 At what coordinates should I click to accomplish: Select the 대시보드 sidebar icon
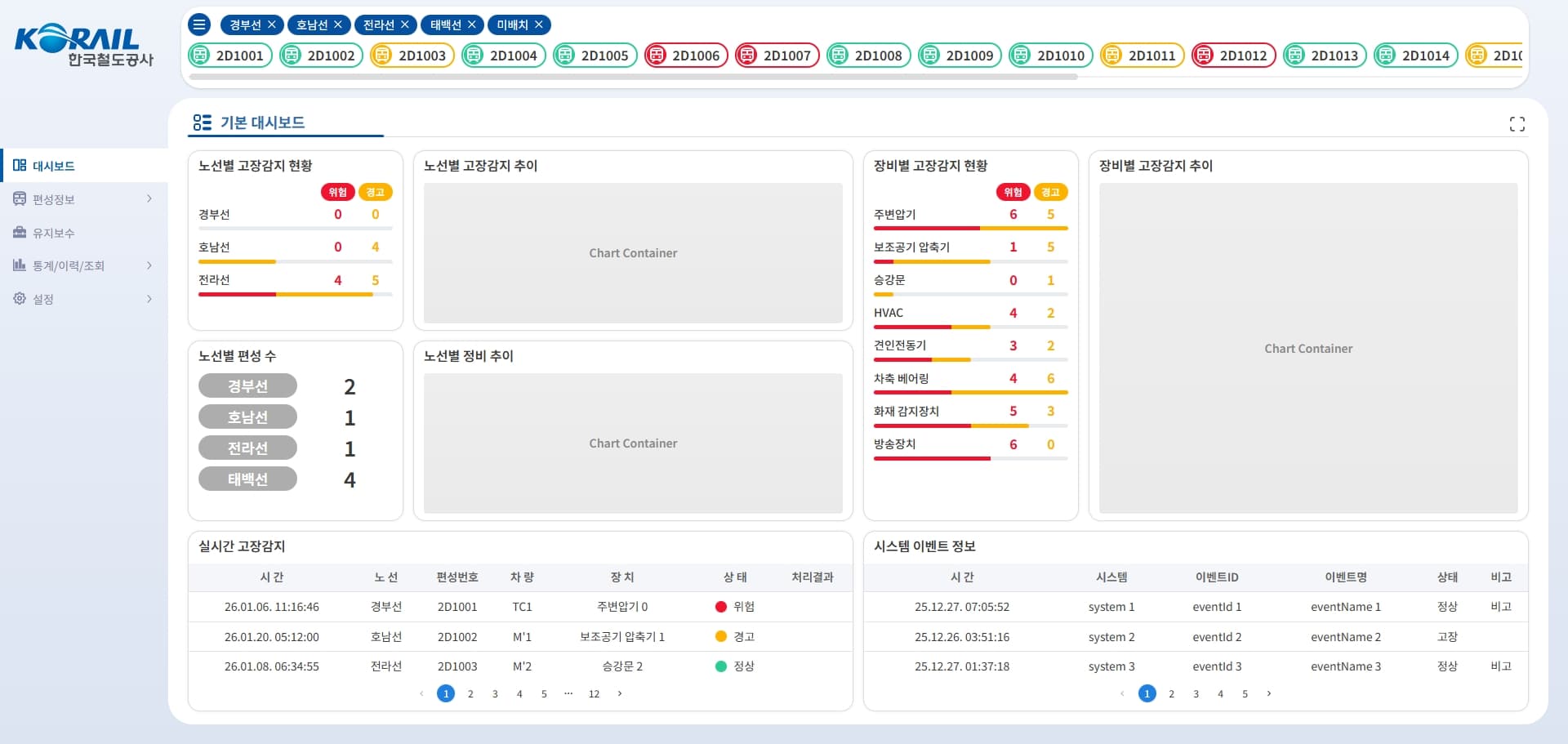click(x=20, y=165)
